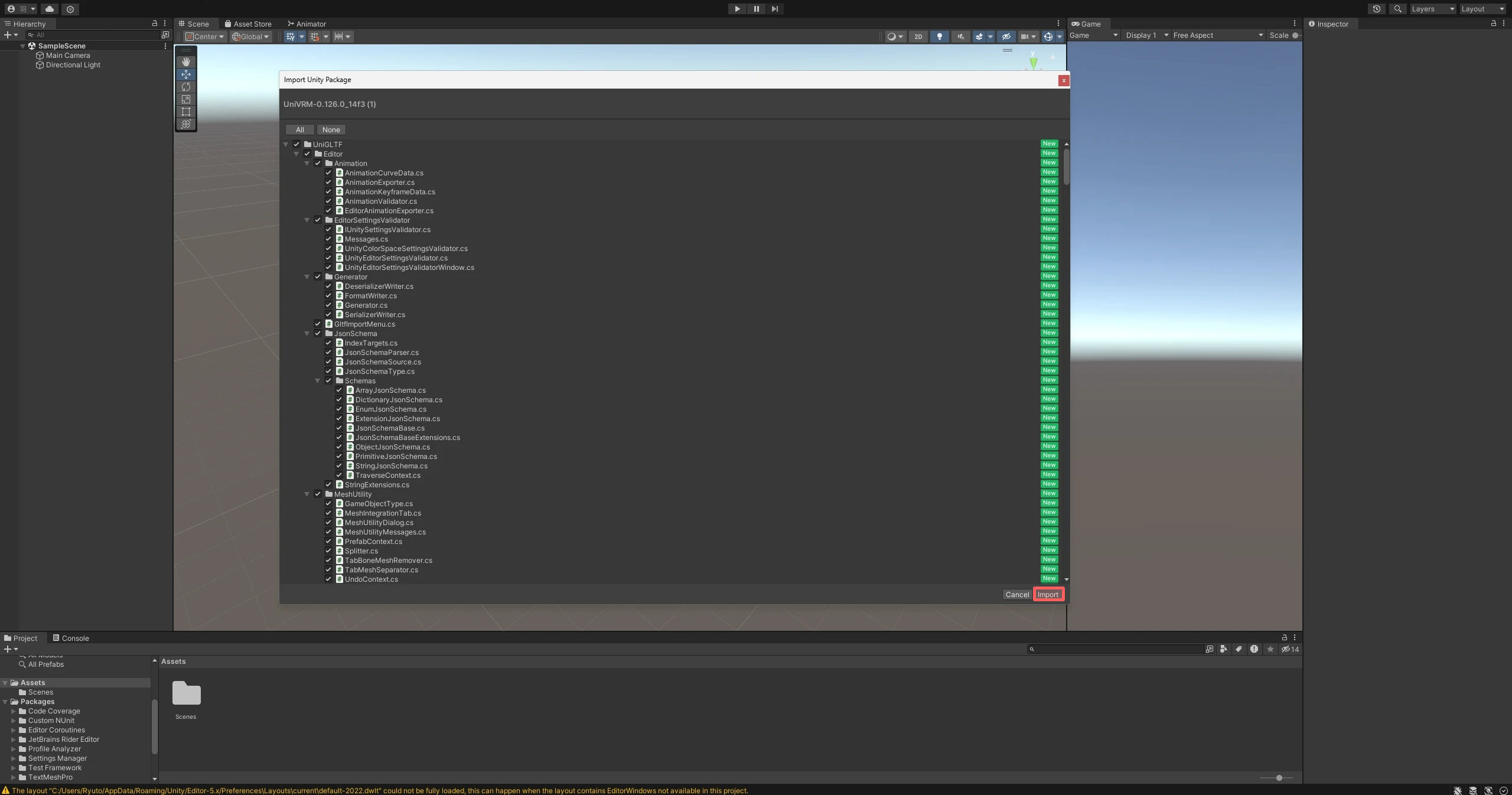The height and width of the screenshot is (795, 1512).
Task: Open the Layout dropdown
Action: (1482, 9)
